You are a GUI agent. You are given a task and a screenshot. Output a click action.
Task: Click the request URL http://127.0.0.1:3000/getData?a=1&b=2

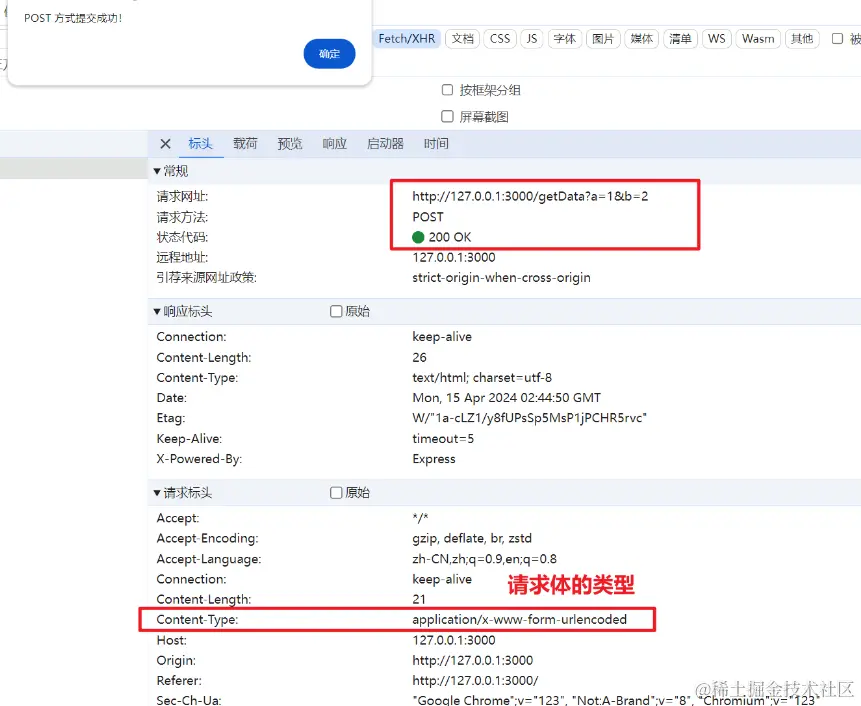(530, 197)
